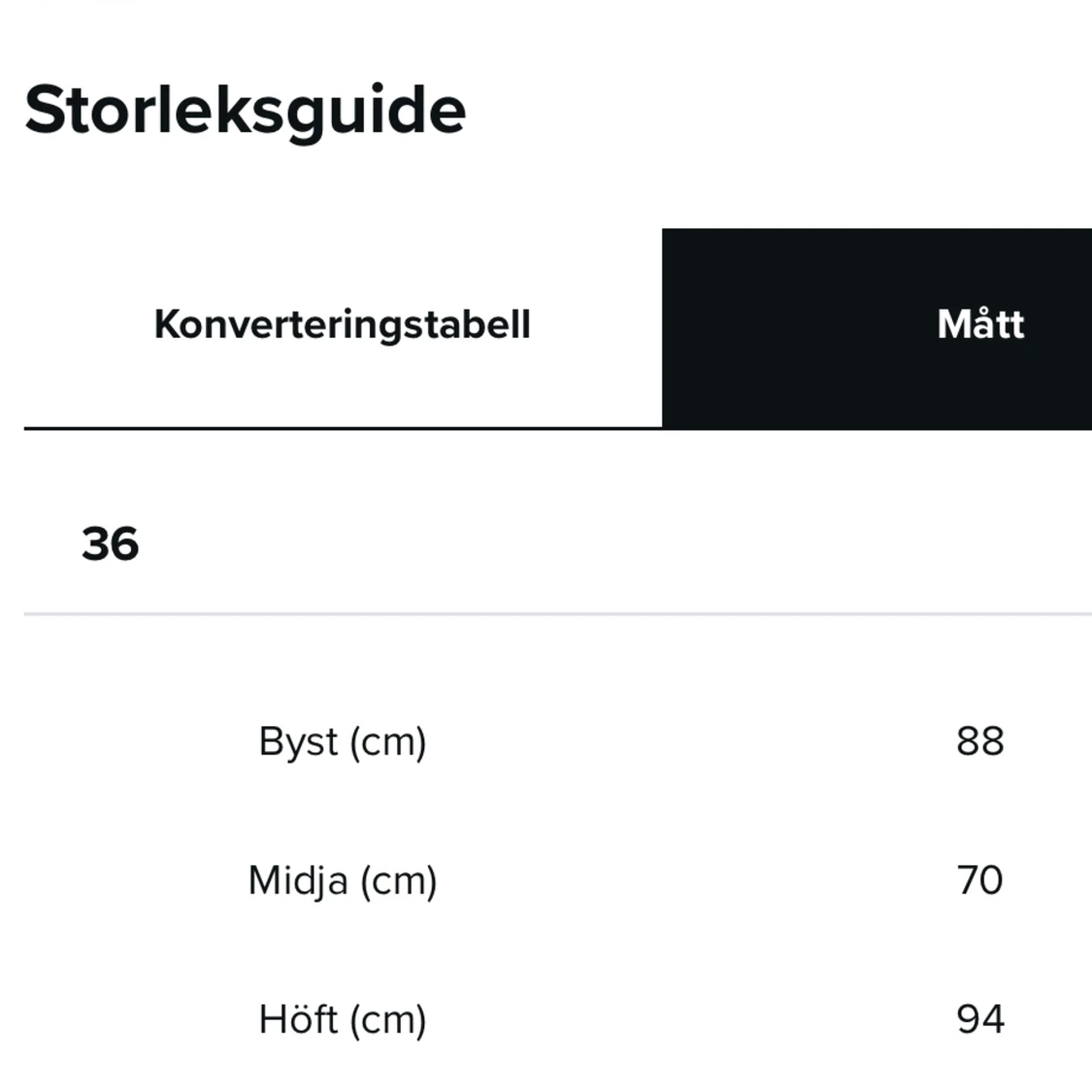
Task: Click the blank area right of Storleksguide
Action: pos(777,109)
